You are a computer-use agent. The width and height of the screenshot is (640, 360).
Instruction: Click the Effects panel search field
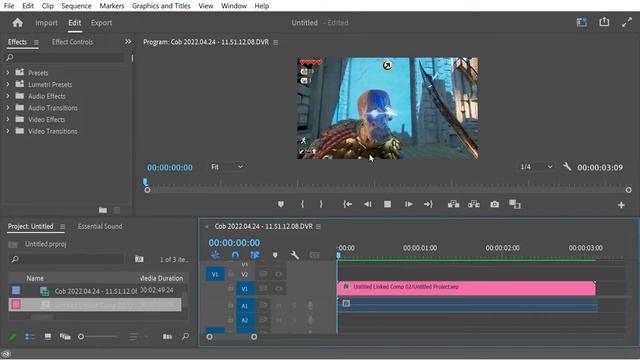point(64,58)
